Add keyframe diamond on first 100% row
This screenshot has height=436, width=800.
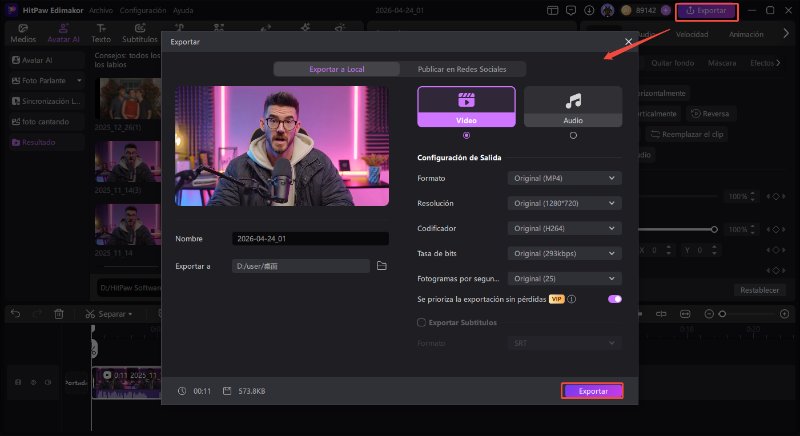[776, 196]
